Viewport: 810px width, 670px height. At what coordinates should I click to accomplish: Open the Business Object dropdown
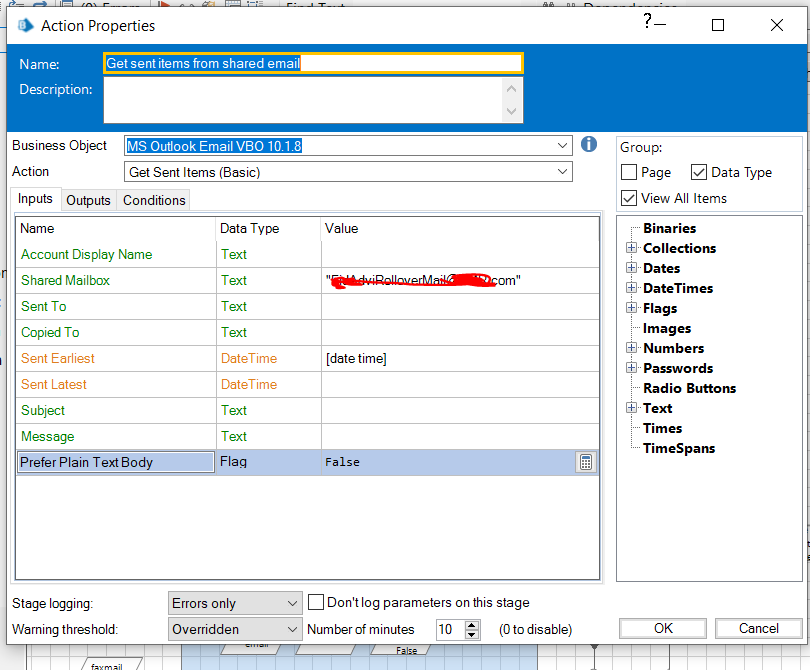point(562,146)
